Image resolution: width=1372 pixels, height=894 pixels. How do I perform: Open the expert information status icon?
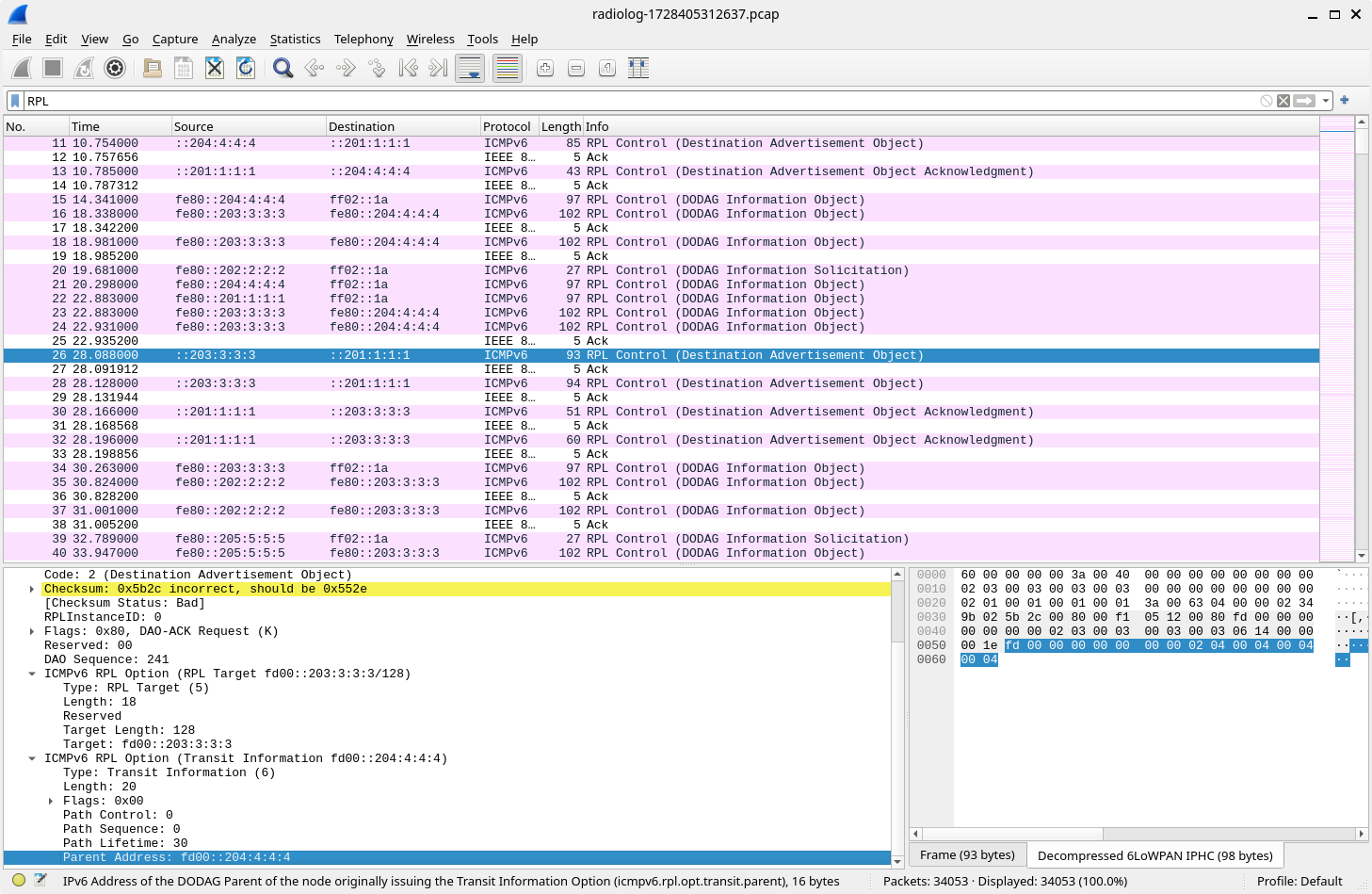(x=19, y=881)
